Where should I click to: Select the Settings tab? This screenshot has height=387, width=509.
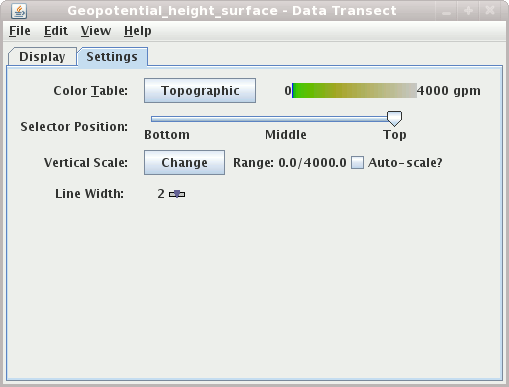coord(112,57)
